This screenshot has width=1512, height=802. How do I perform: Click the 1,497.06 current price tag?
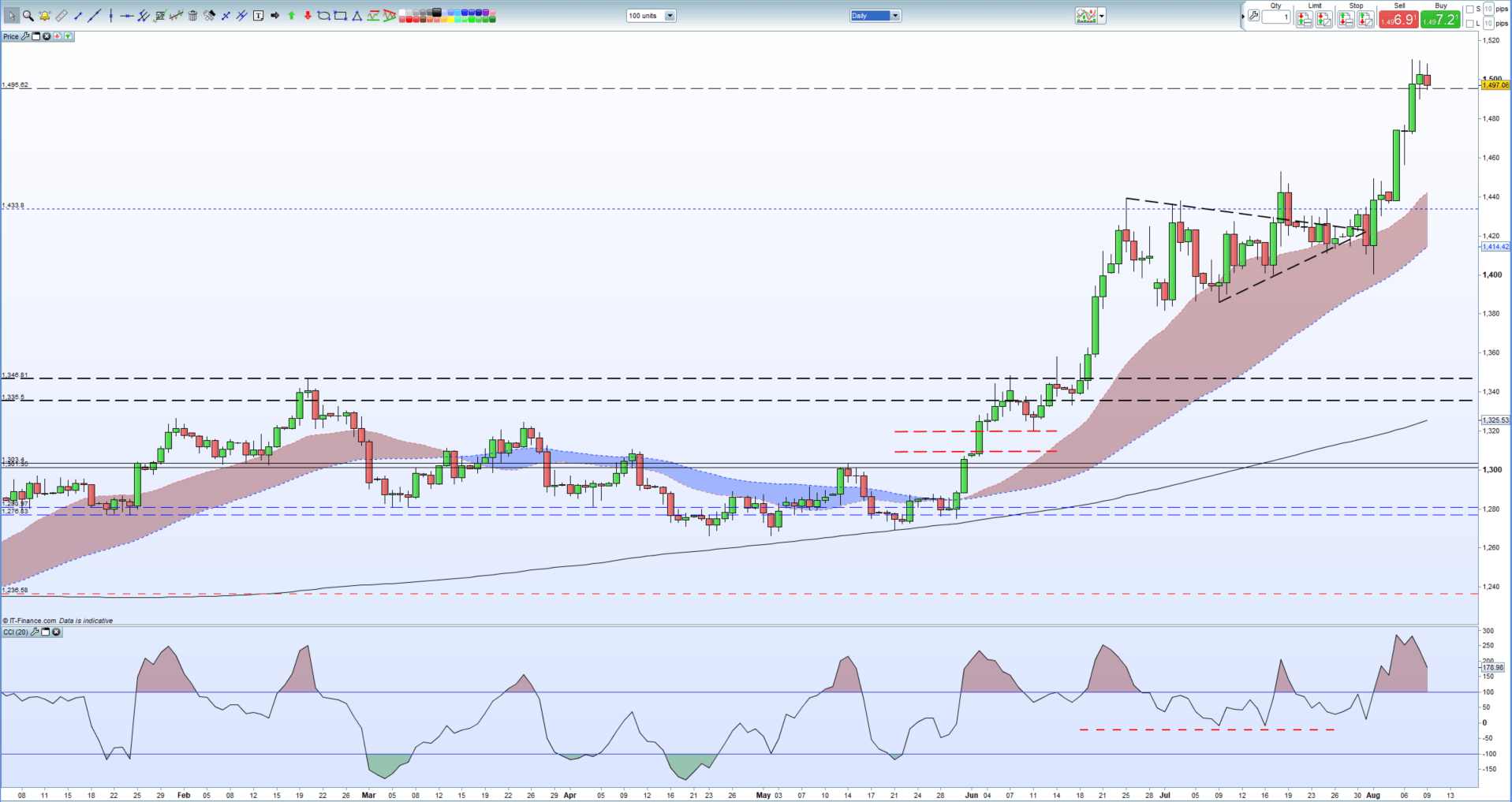pyautogui.click(x=1495, y=84)
